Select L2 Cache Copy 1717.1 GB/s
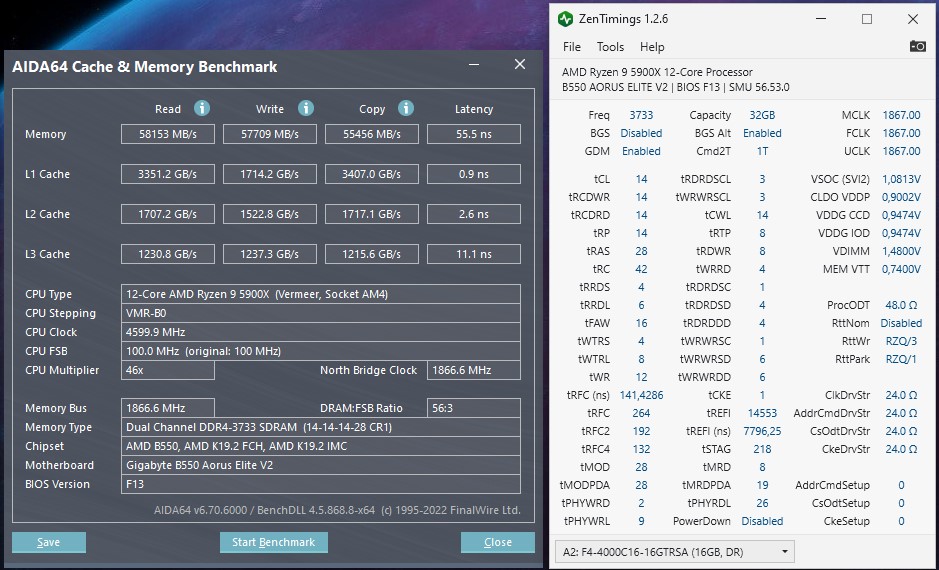This screenshot has height=570, width=939. (372, 214)
